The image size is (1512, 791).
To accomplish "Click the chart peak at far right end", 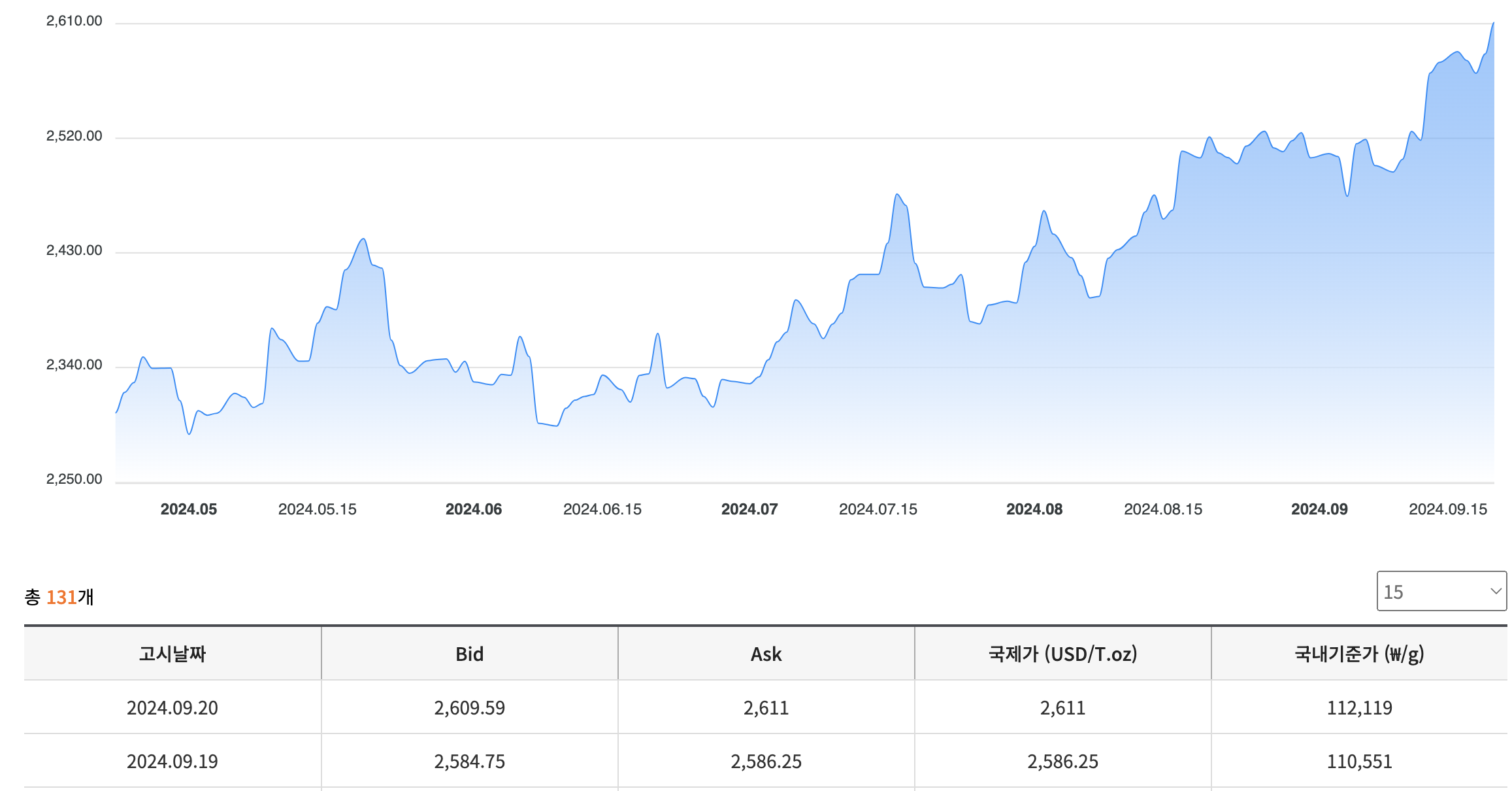I will (x=1493, y=24).
